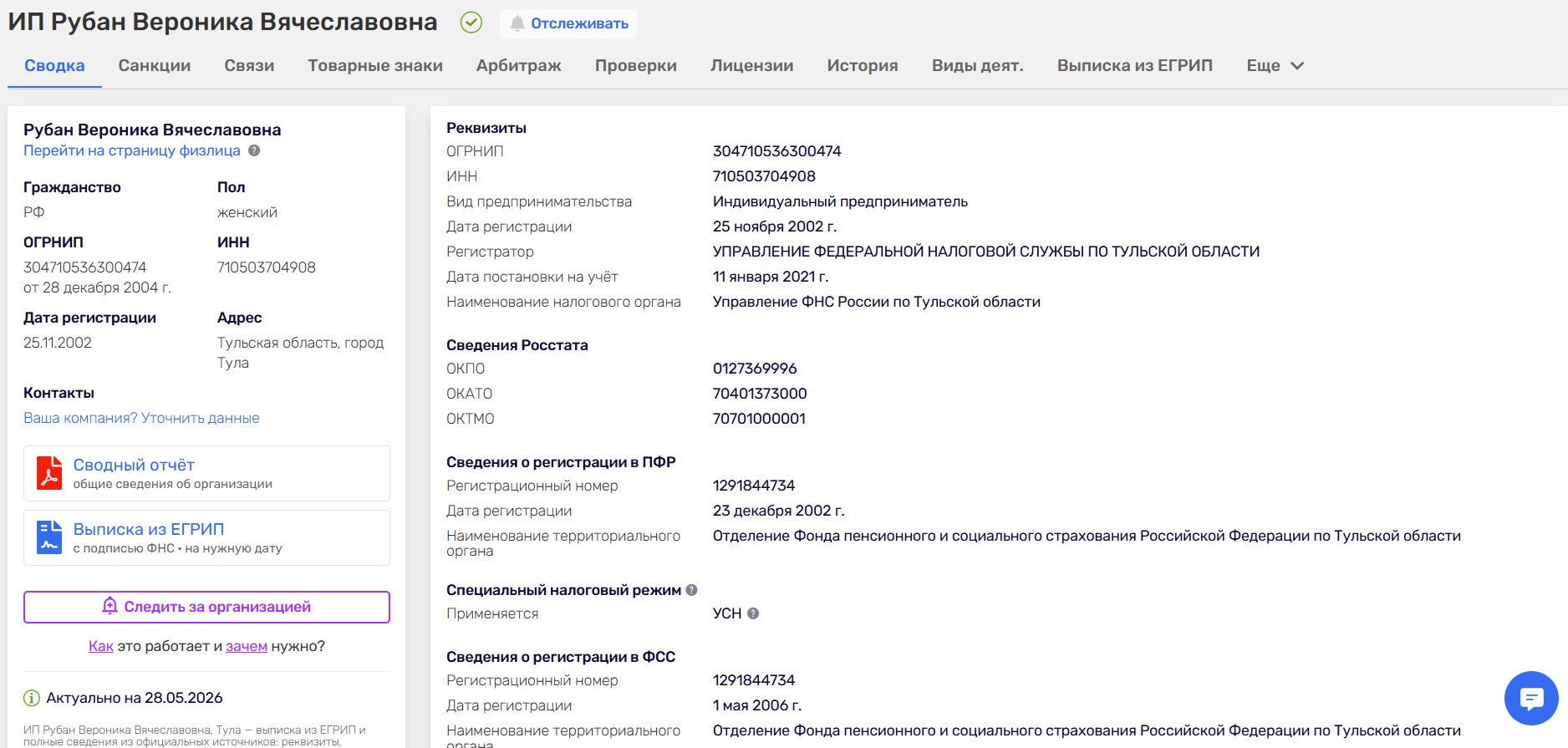Click the help icon beside Перейти на страницу физлица

coord(254,150)
